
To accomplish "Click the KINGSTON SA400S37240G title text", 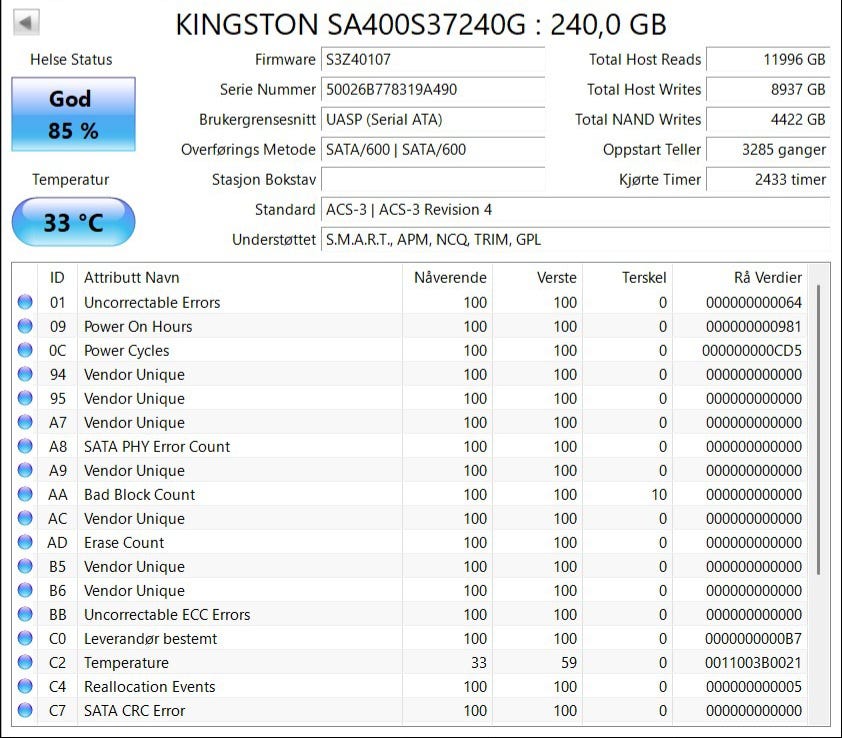I will (x=421, y=25).
